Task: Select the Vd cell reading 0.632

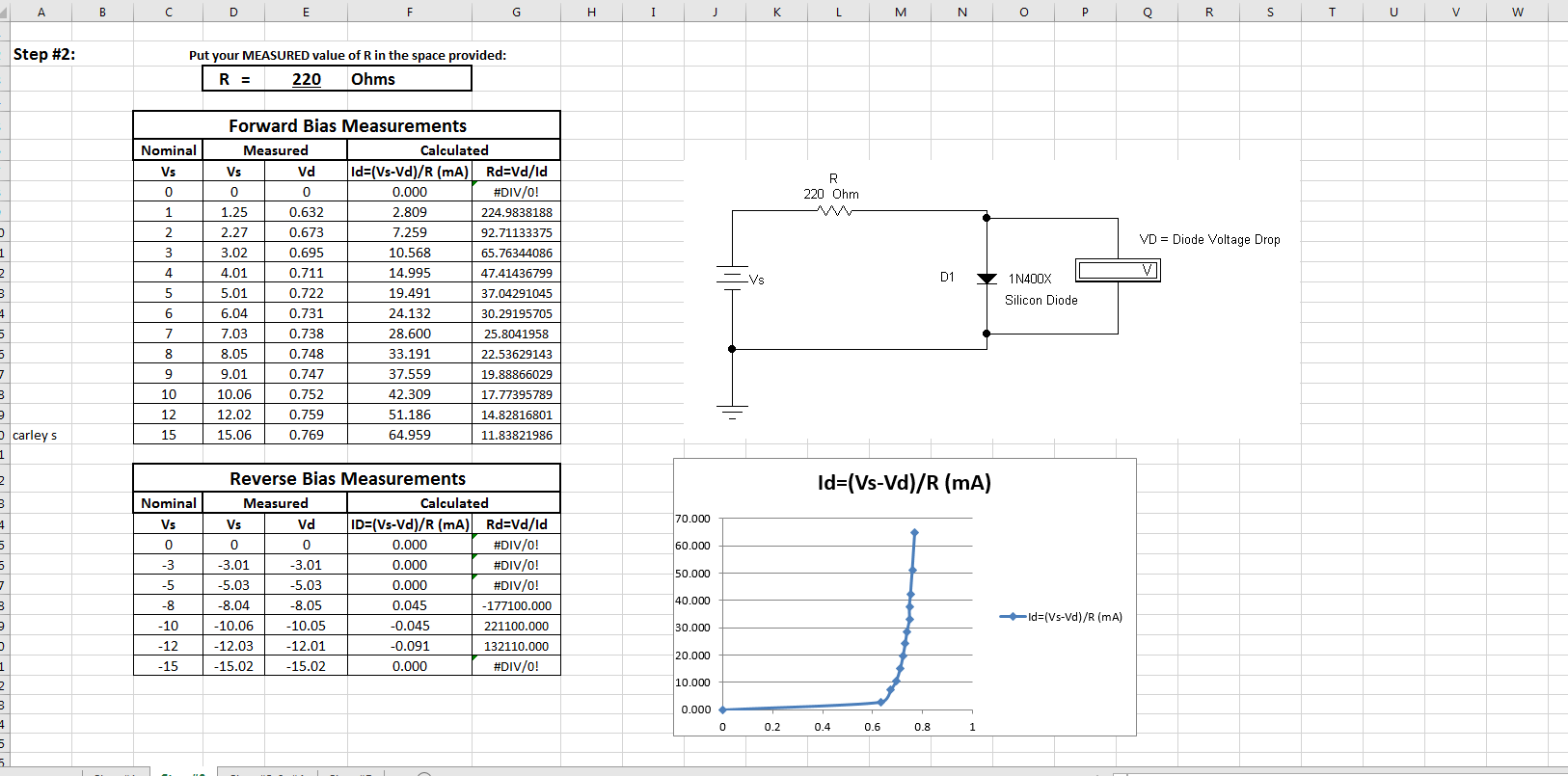Action: (x=307, y=212)
